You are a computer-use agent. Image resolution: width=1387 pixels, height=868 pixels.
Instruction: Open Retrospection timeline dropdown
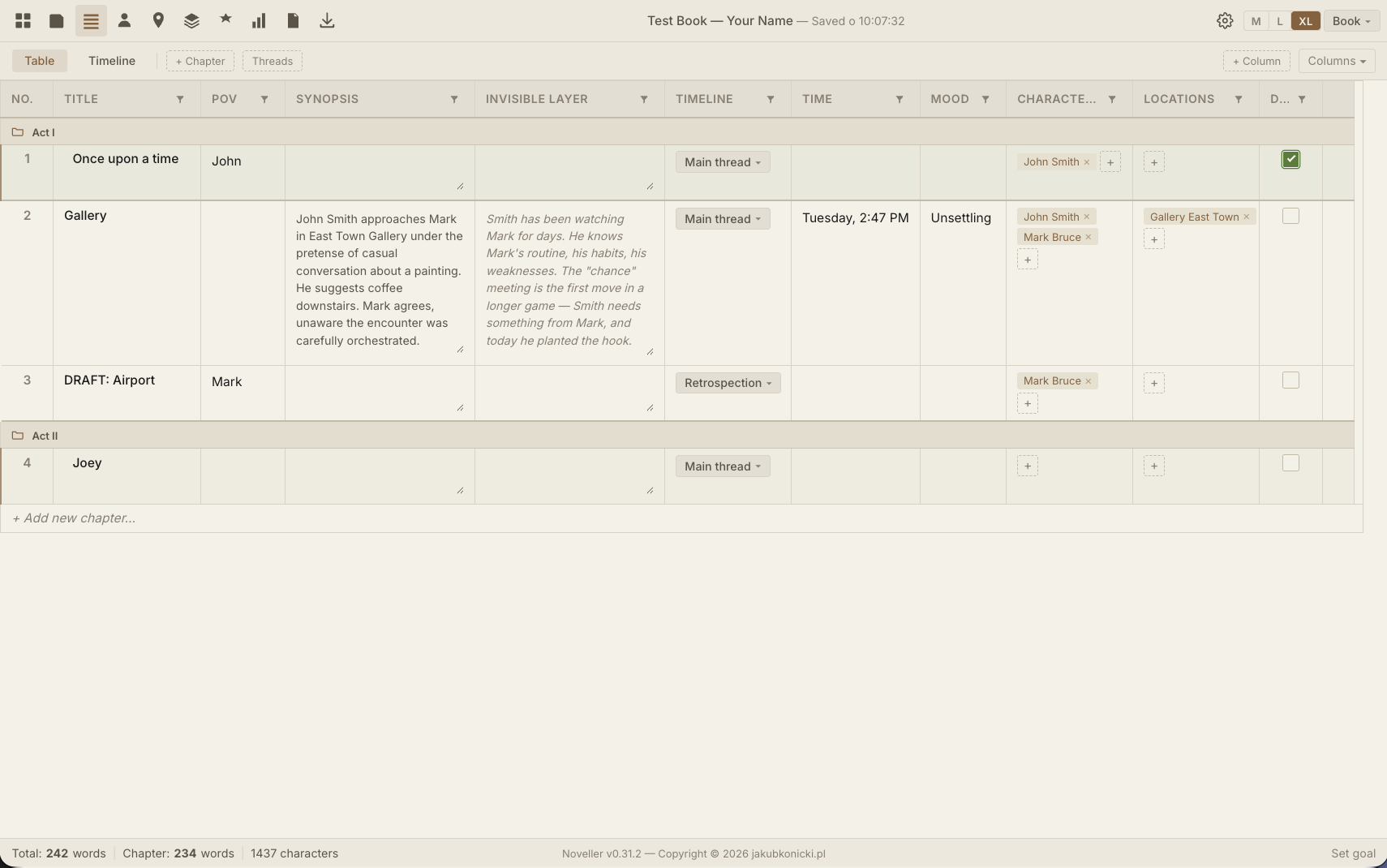pyautogui.click(x=728, y=383)
